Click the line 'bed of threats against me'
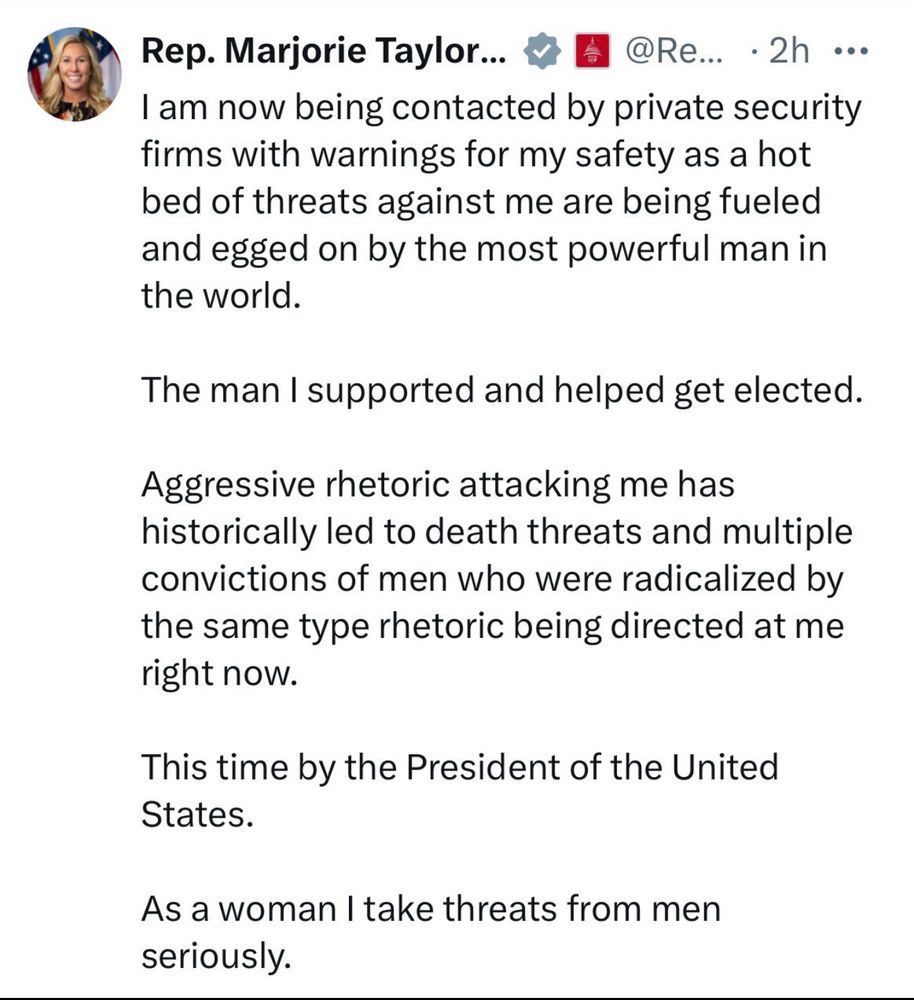914x1000 pixels. pyautogui.click(x=481, y=202)
